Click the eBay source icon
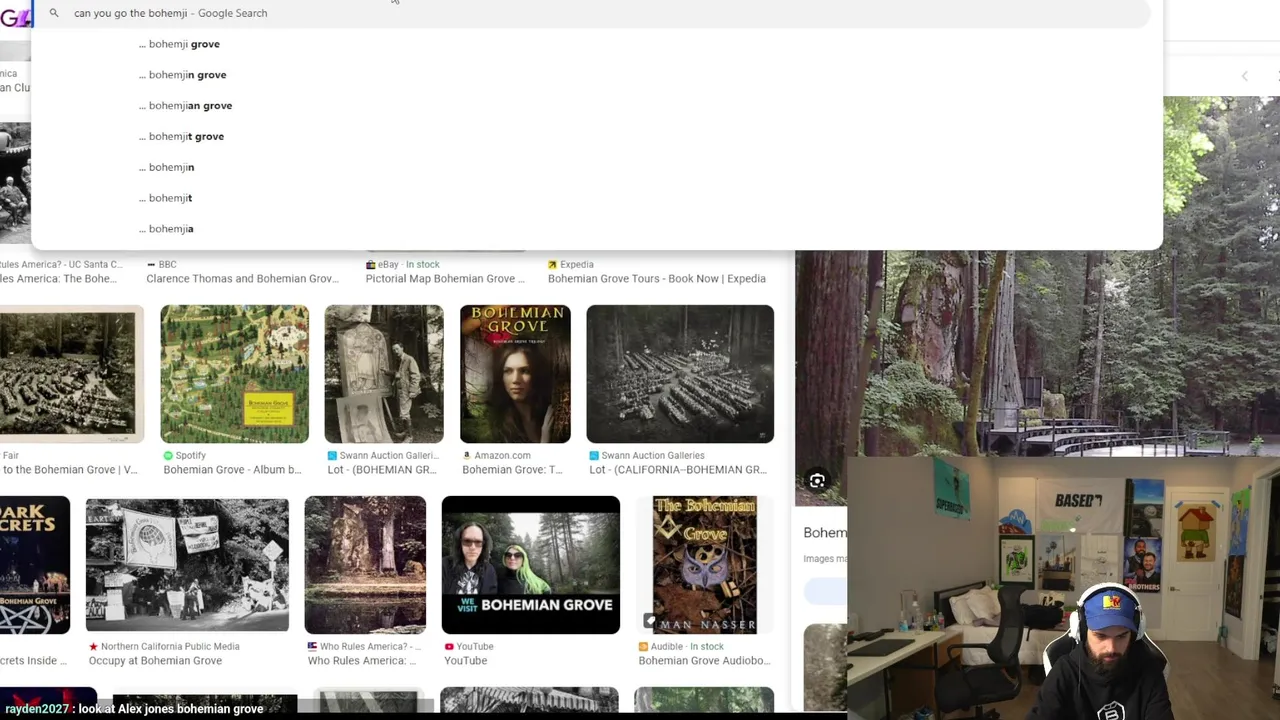Image resolution: width=1280 pixels, height=720 pixels. point(371,265)
